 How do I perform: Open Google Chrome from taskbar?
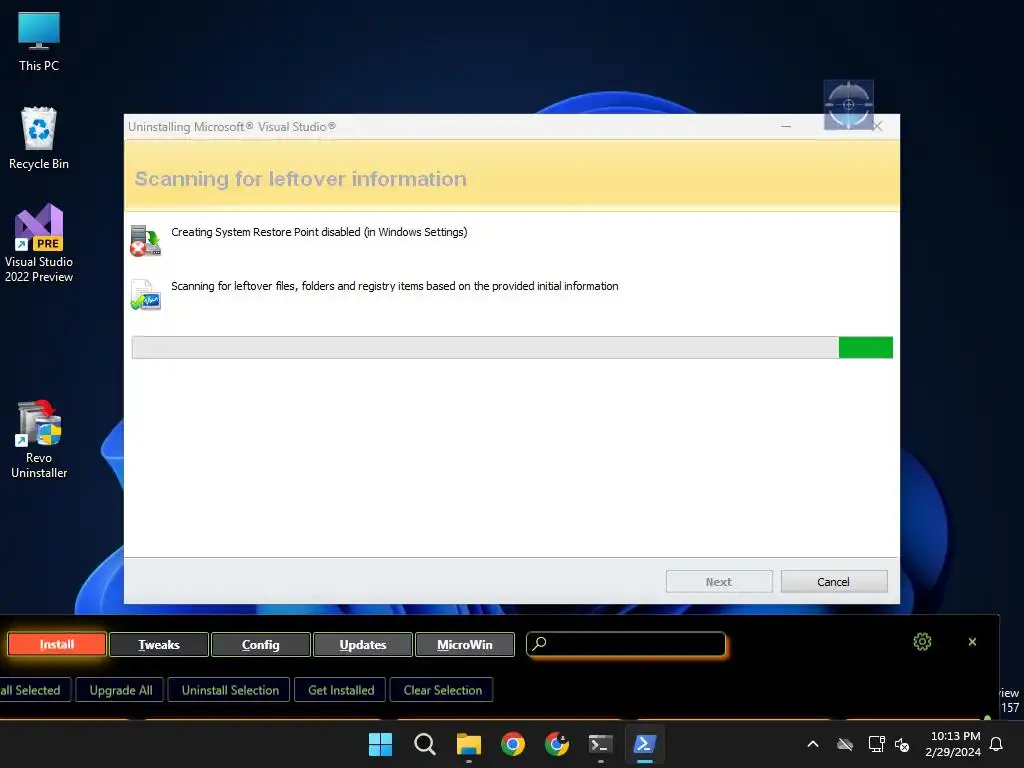[x=513, y=744]
